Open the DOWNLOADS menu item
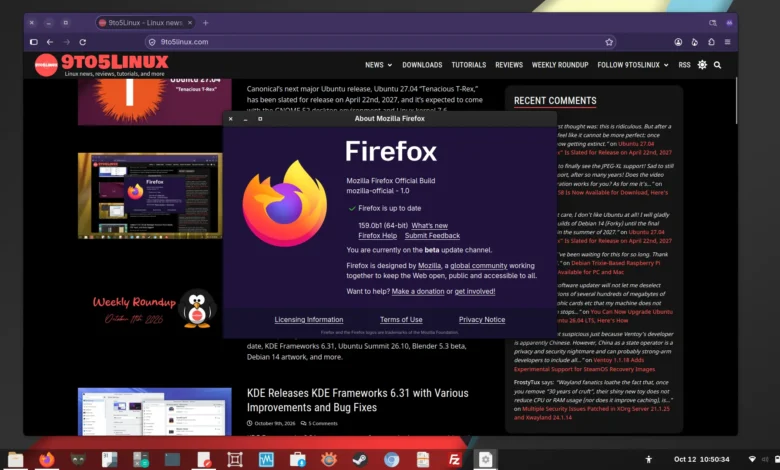This screenshot has width=780, height=470. (x=422, y=65)
